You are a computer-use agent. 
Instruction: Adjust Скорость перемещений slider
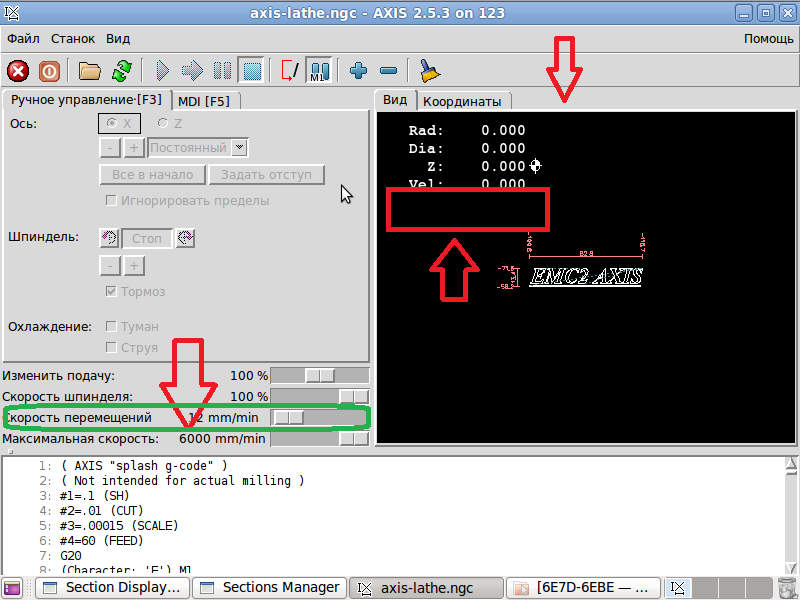pyautogui.click(x=320, y=417)
